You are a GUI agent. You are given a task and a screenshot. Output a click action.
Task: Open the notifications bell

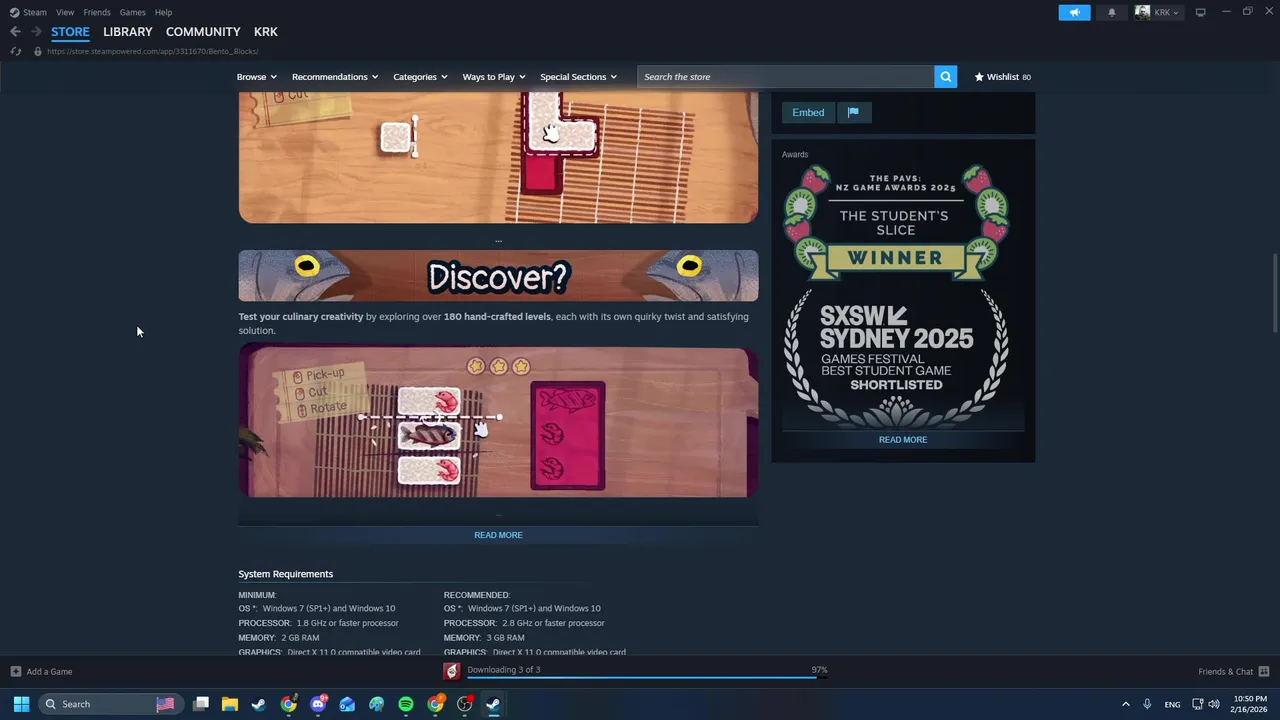click(x=1111, y=12)
